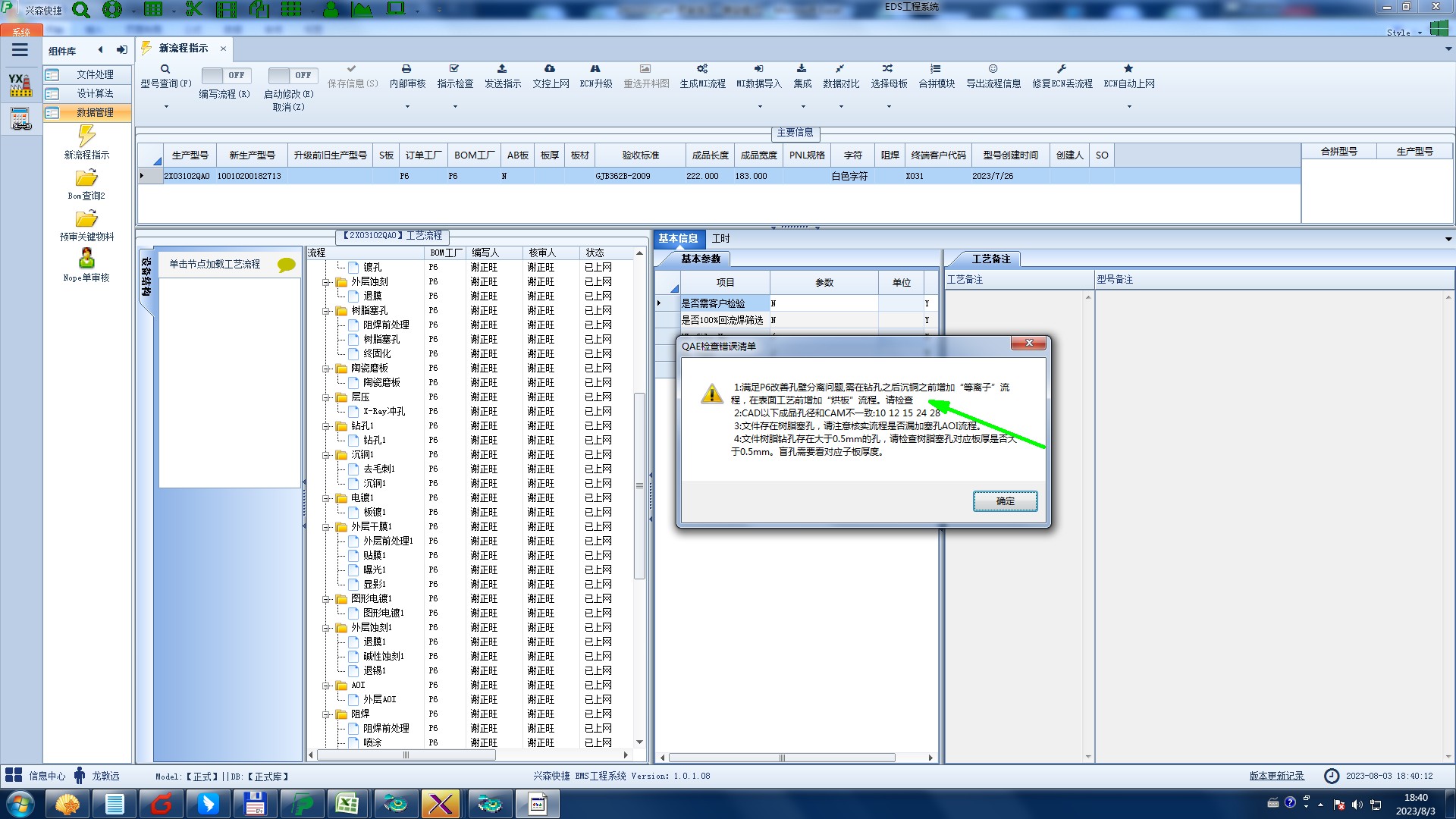The width and height of the screenshot is (1456, 819).
Task: Collapse the 外层干膜1 tree folder
Action: pyautogui.click(x=326, y=527)
